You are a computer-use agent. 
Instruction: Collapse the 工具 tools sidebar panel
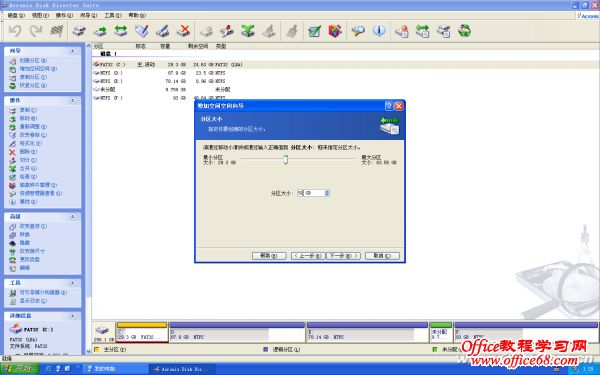coord(72,283)
